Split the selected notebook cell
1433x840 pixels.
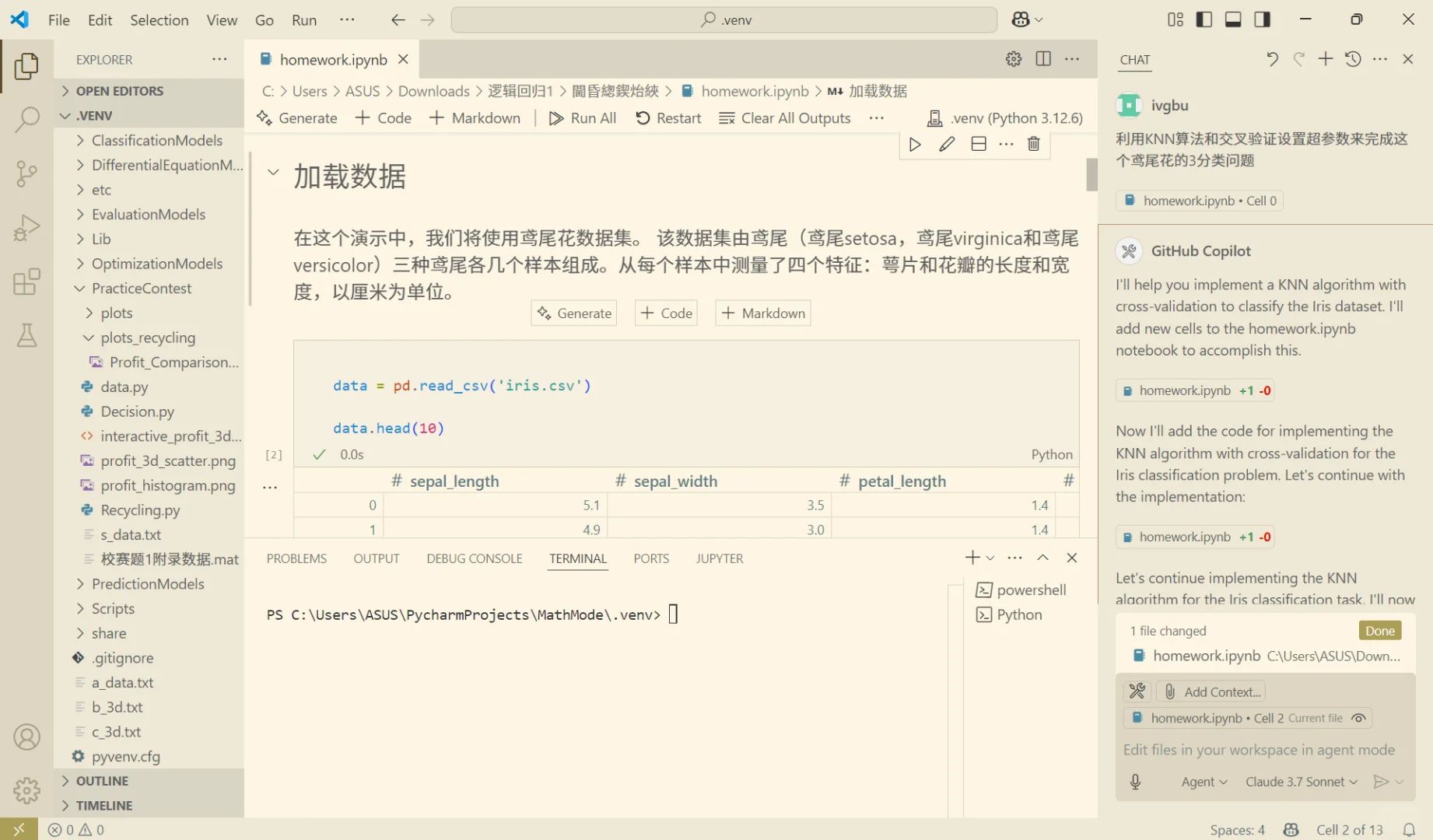pos(979,144)
